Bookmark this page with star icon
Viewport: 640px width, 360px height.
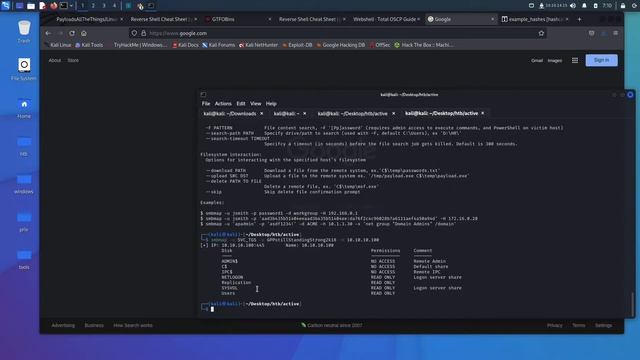(541, 33)
